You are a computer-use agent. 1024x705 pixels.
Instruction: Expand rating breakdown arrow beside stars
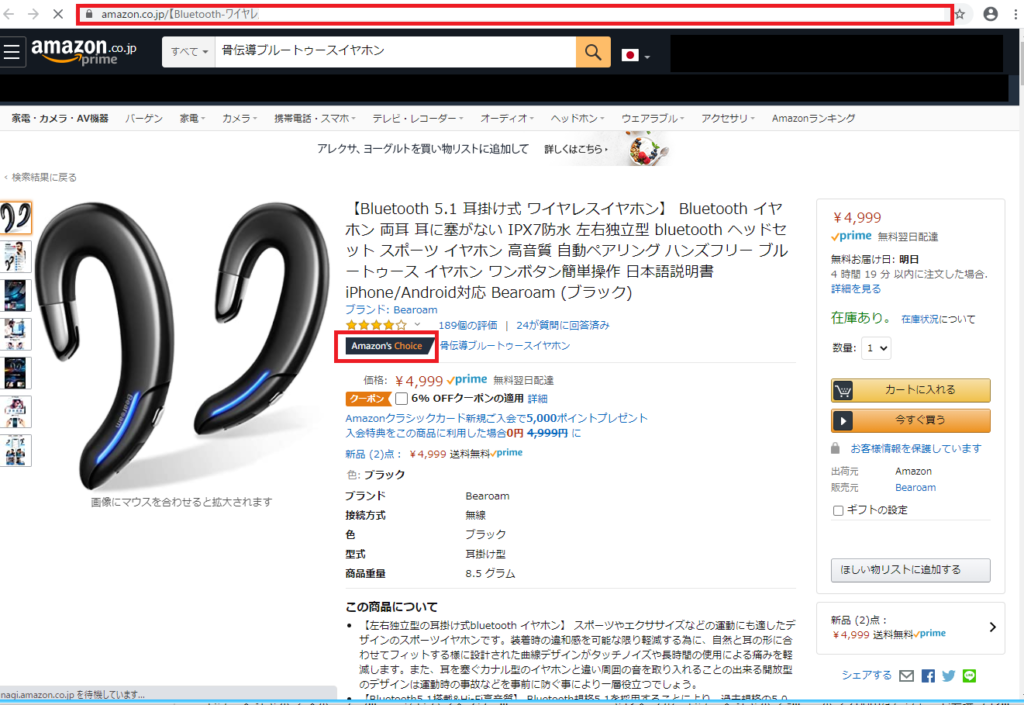pyautogui.click(x=417, y=324)
